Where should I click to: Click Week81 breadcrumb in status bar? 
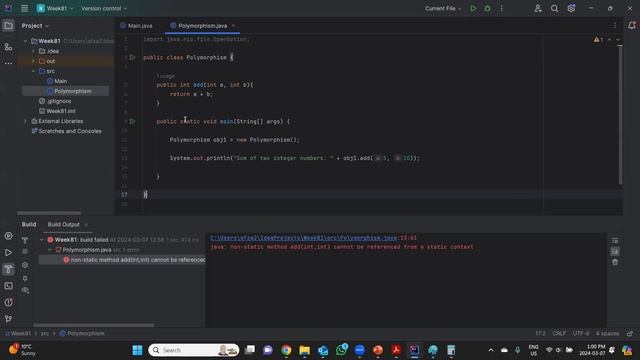click(x=18, y=333)
